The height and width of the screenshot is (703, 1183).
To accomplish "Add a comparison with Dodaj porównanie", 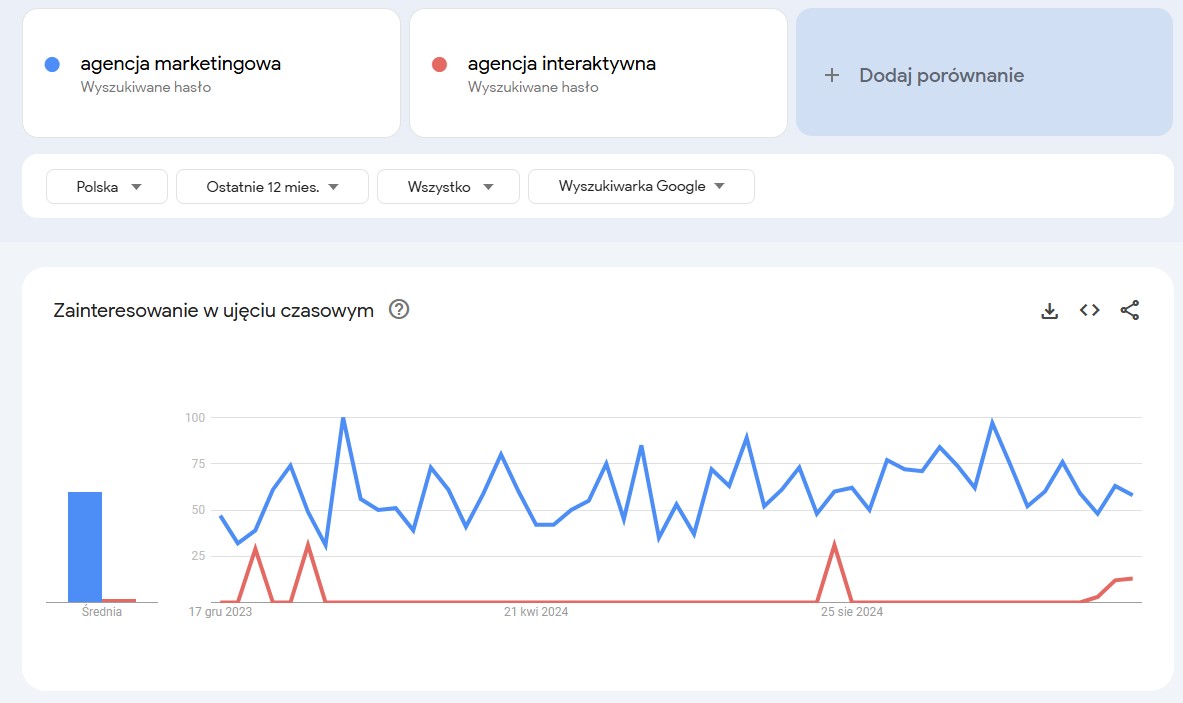I will 985,73.
